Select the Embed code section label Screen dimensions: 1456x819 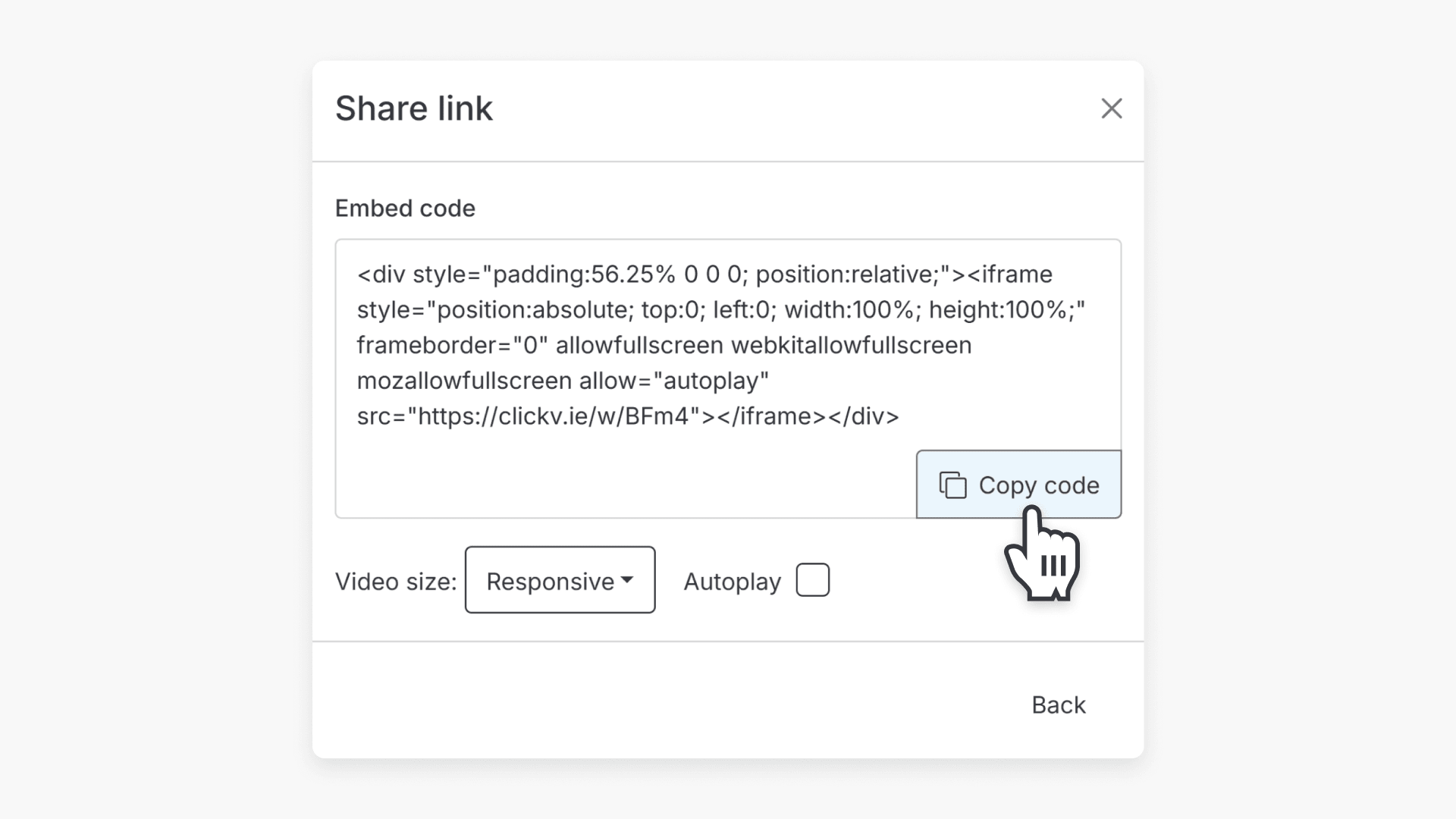[405, 208]
